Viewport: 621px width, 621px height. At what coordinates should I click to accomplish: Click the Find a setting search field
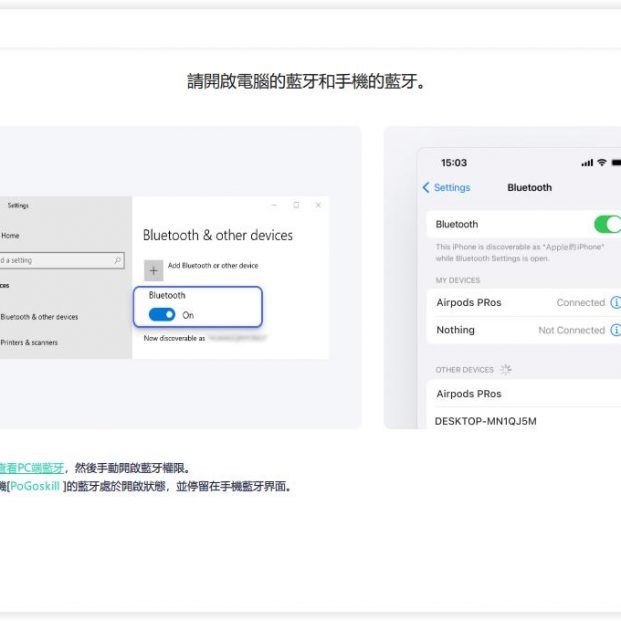tap(55, 260)
